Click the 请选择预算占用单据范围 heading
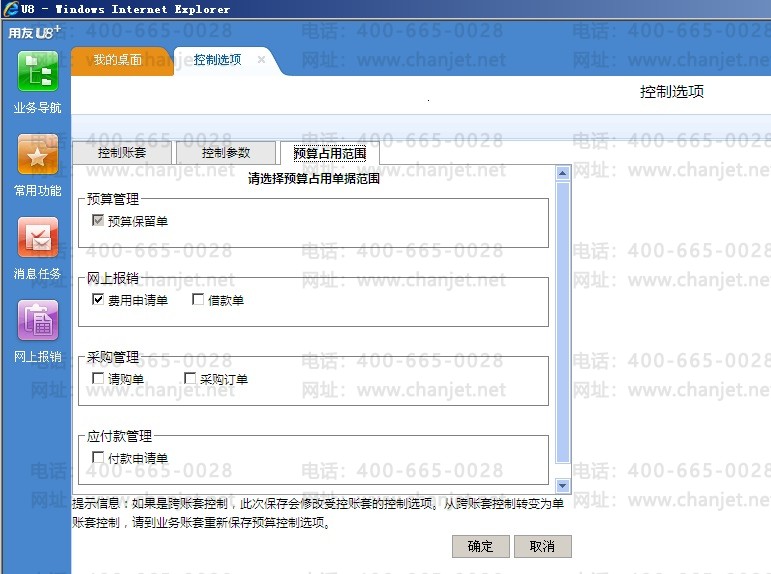This screenshot has height=574, width=771. tap(314, 179)
